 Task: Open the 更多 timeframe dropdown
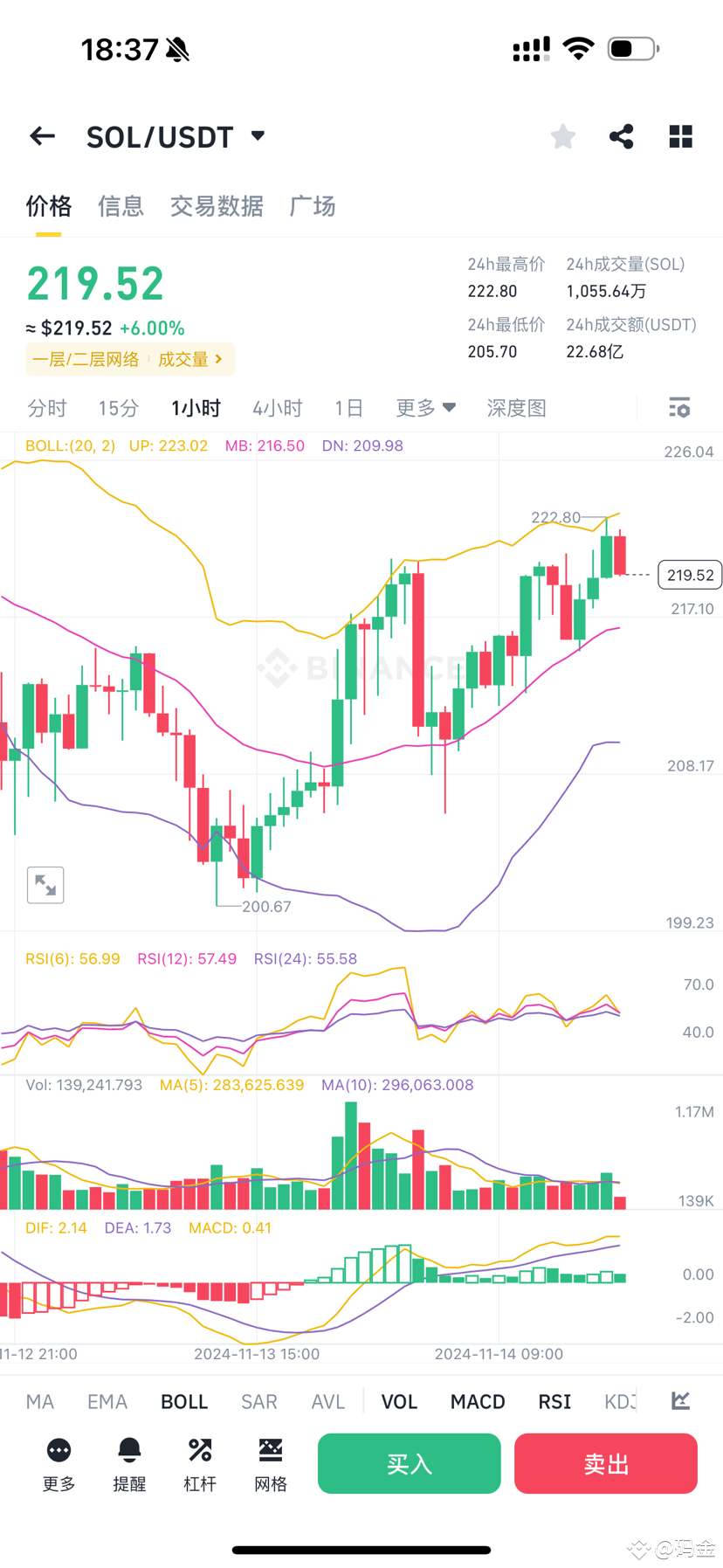click(x=425, y=408)
